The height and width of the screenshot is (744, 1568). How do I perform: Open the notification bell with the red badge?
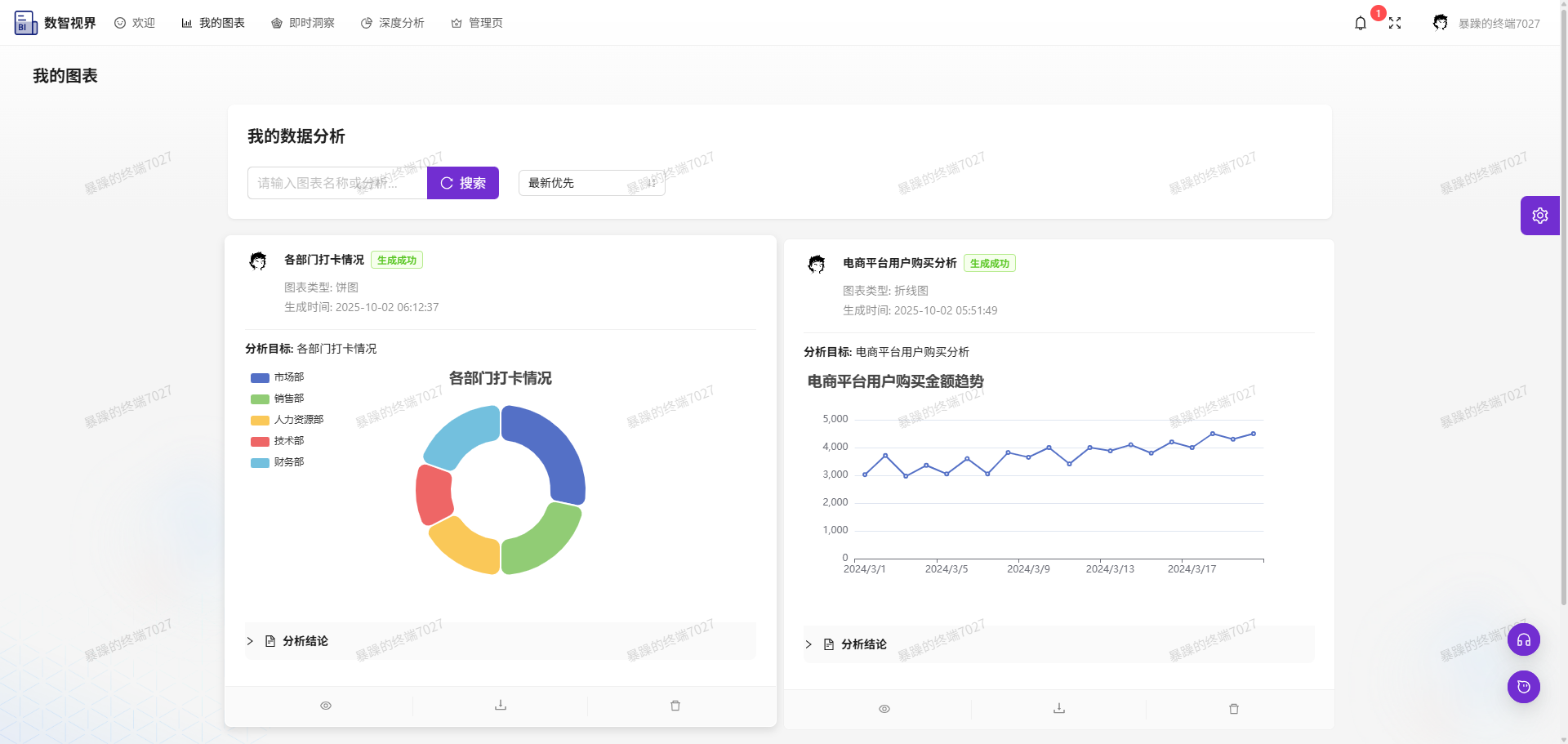click(x=1360, y=22)
